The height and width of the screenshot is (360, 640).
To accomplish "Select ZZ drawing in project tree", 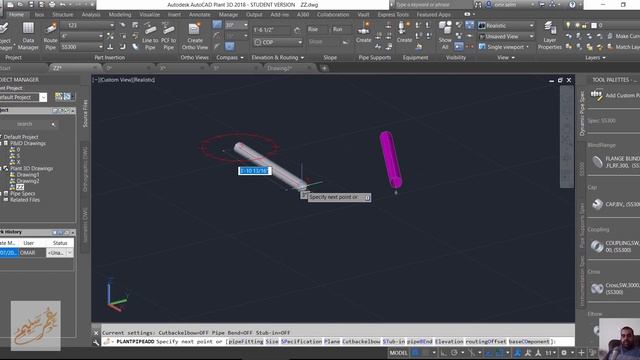I will point(20,187).
